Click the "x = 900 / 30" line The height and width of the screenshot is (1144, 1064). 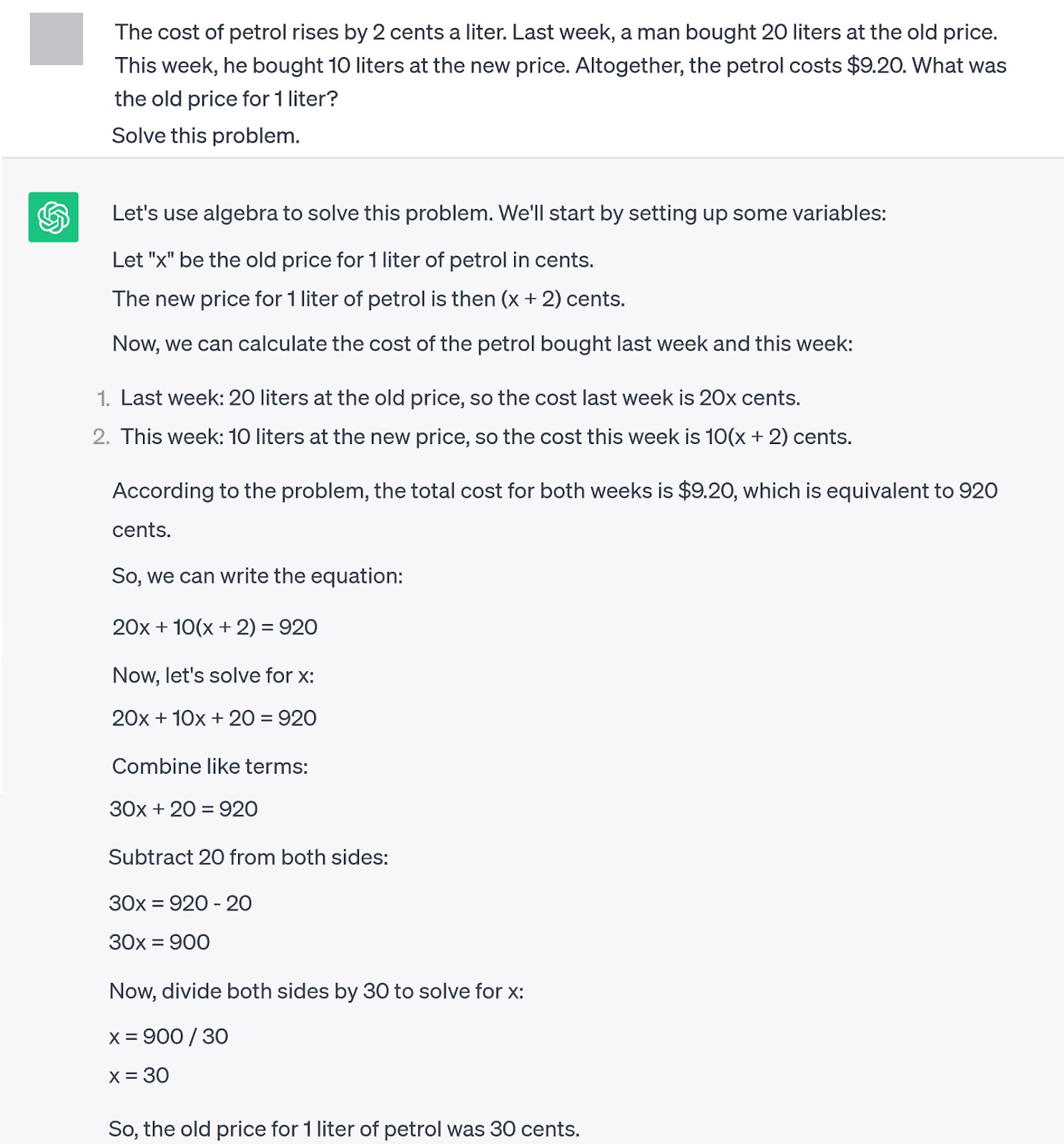(169, 1036)
